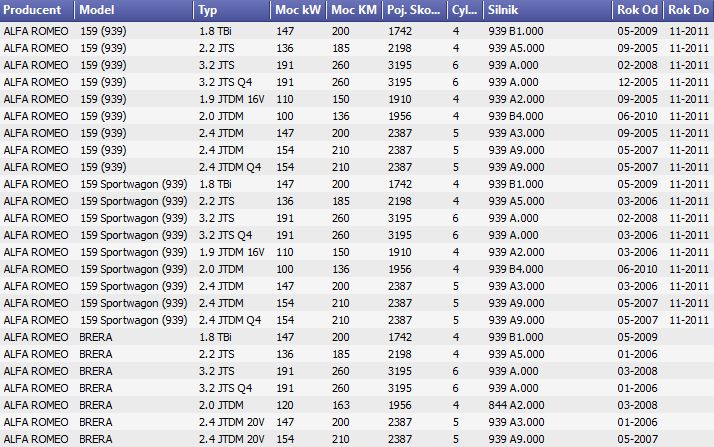Image resolution: width=714 pixels, height=447 pixels.
Task: Select the 159 (939) 1.8 TBi row
Action: pyautogui.click(x=357, y=31)
